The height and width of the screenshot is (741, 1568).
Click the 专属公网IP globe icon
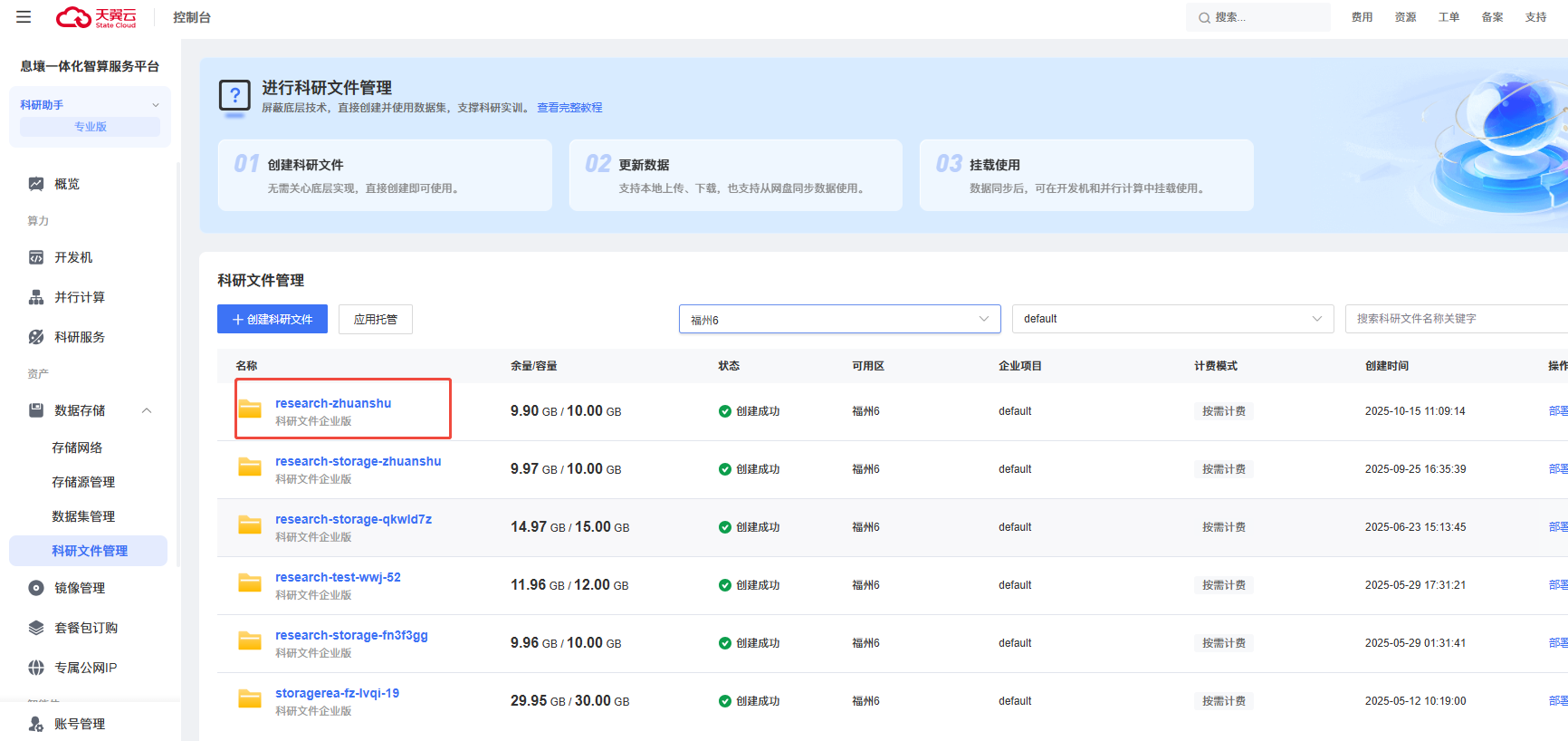tap(36, 668)
